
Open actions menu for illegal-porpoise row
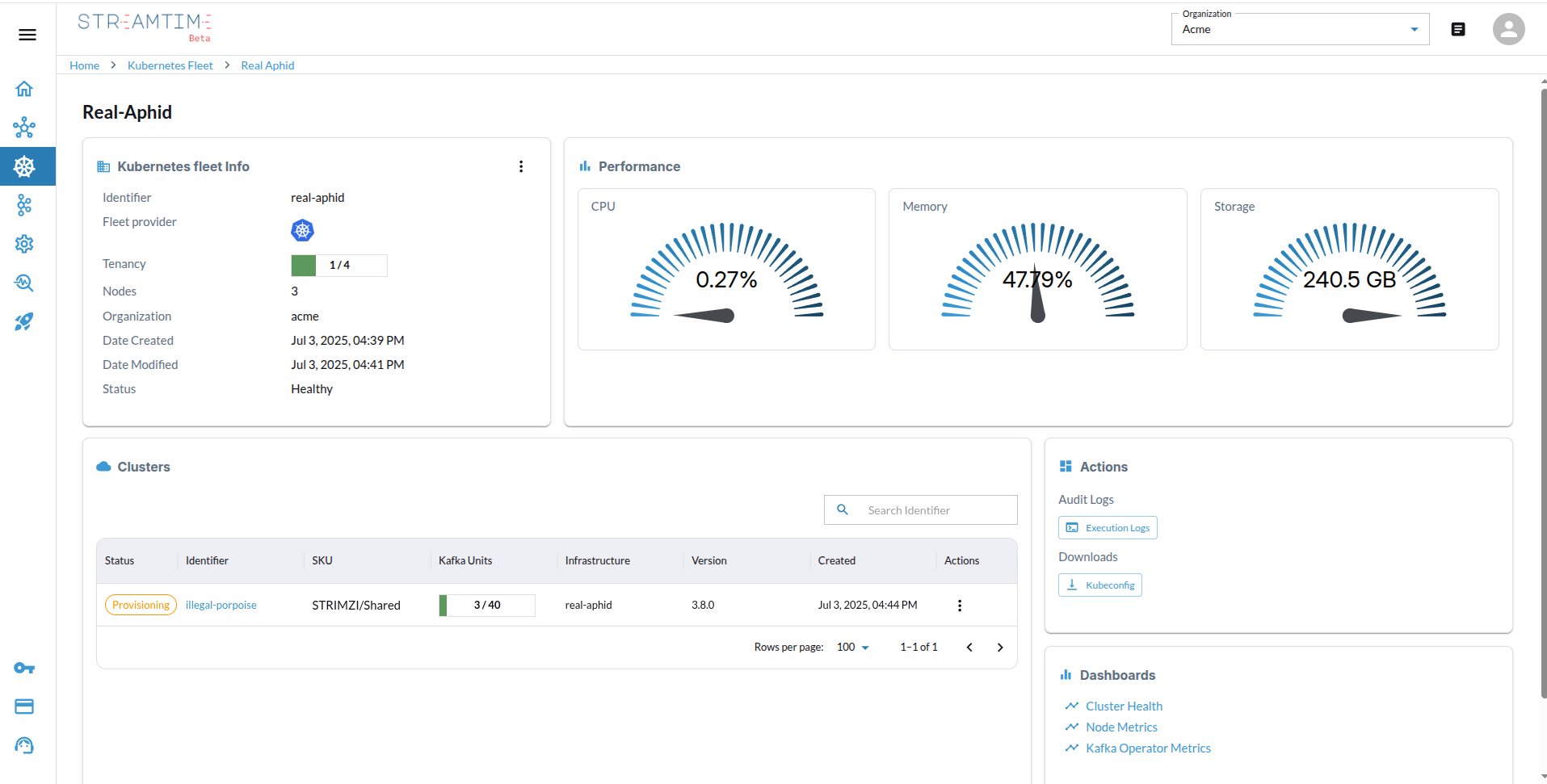[960, 606]
